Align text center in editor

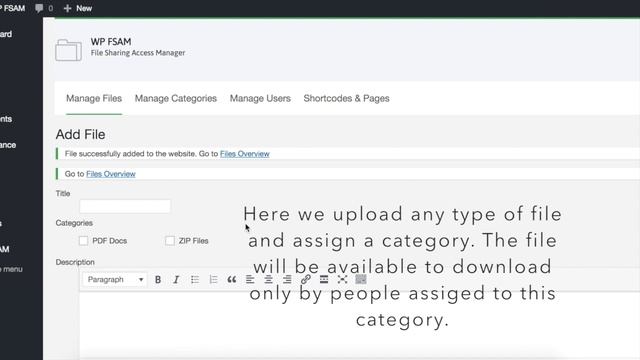coord(268,280)
